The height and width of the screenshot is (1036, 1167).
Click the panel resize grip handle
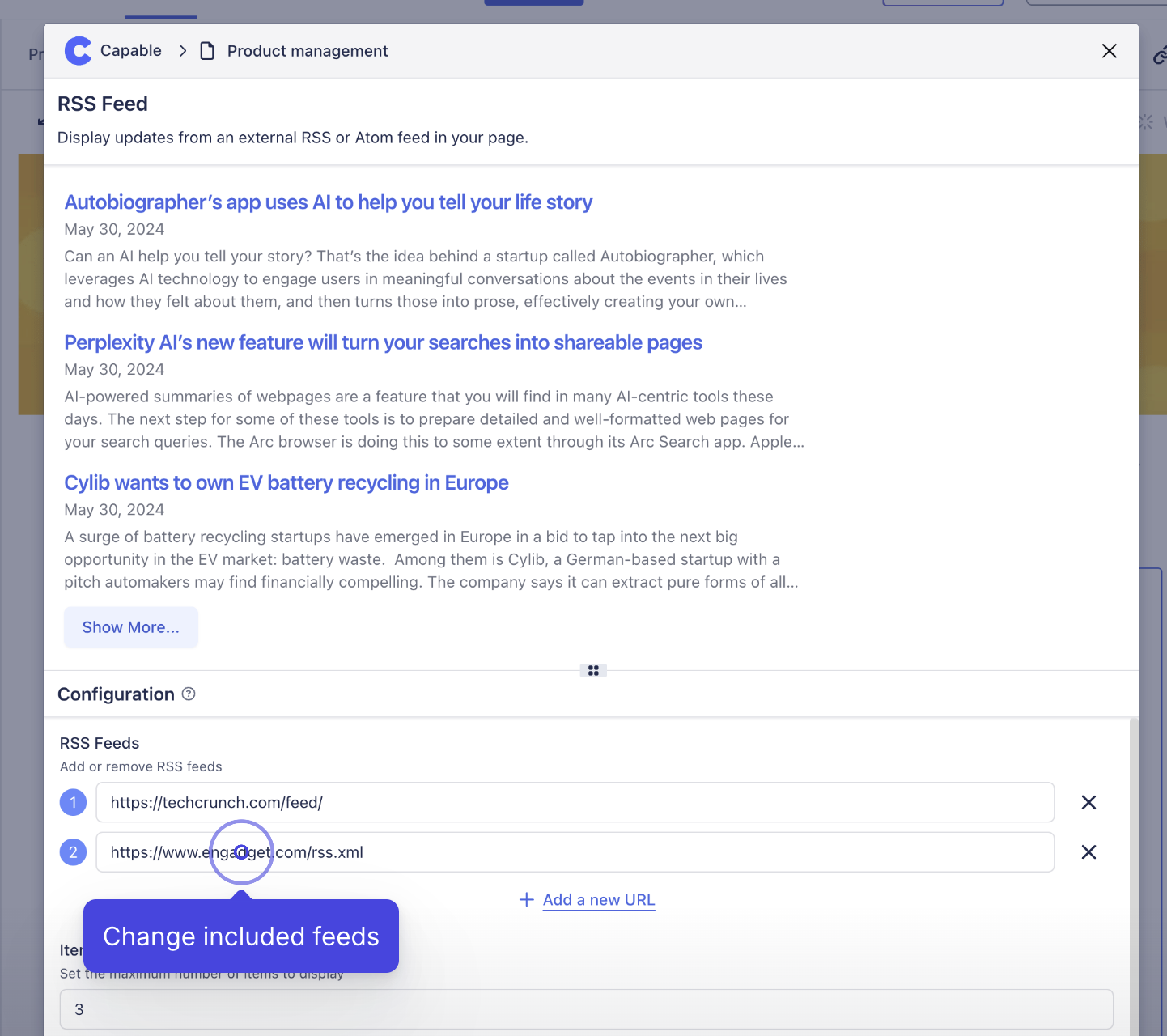click(x=593, y=670)
